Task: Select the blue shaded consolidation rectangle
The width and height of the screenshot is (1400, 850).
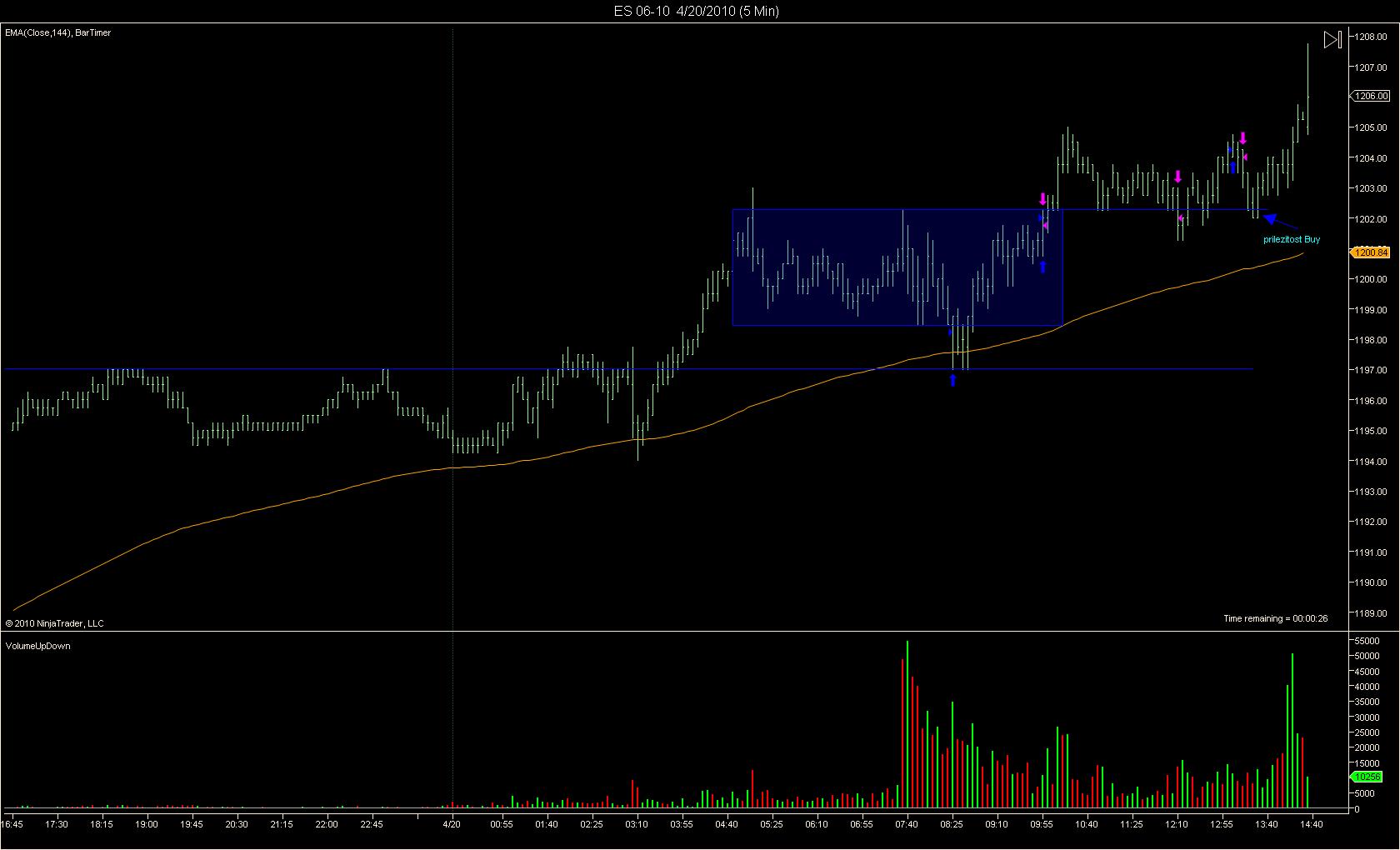Action: pos(897,267)
